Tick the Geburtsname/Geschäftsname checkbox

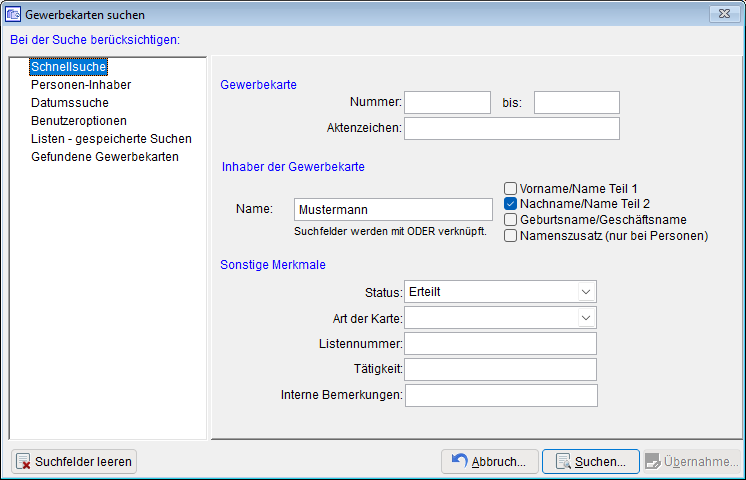510,220
